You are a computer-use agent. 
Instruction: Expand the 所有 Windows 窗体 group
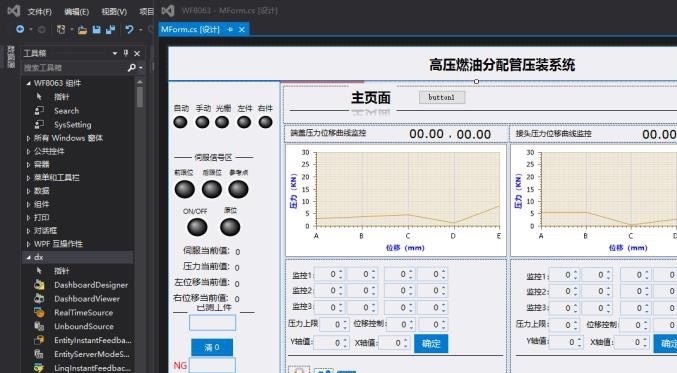point(28,138)
